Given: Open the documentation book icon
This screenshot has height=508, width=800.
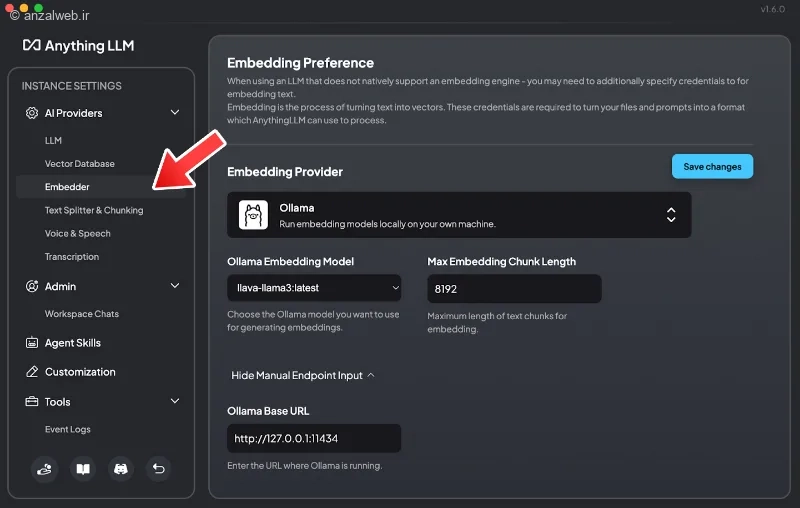Looking at the screenshot, I should 83,469.
